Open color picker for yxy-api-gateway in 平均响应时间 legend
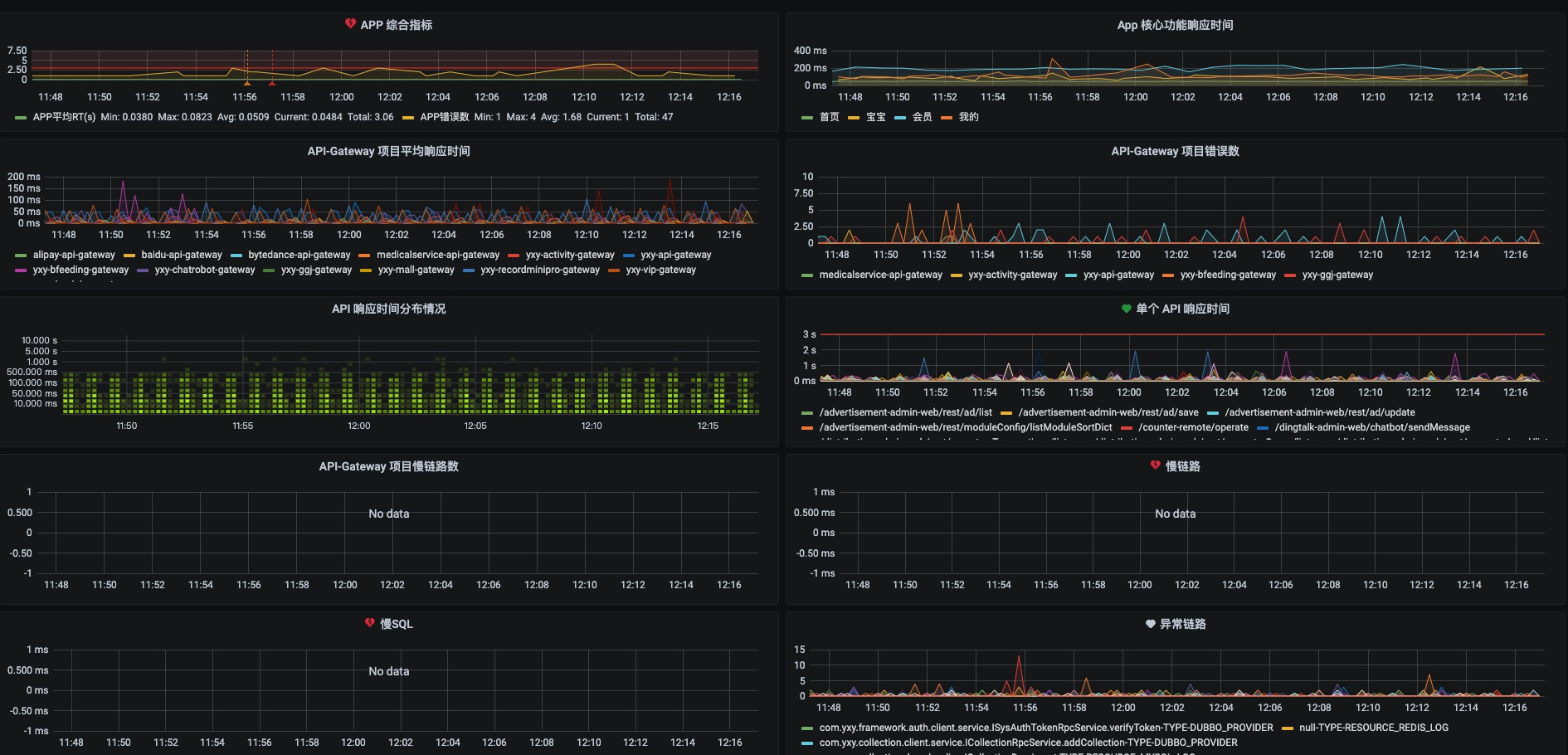 point(629,256)
